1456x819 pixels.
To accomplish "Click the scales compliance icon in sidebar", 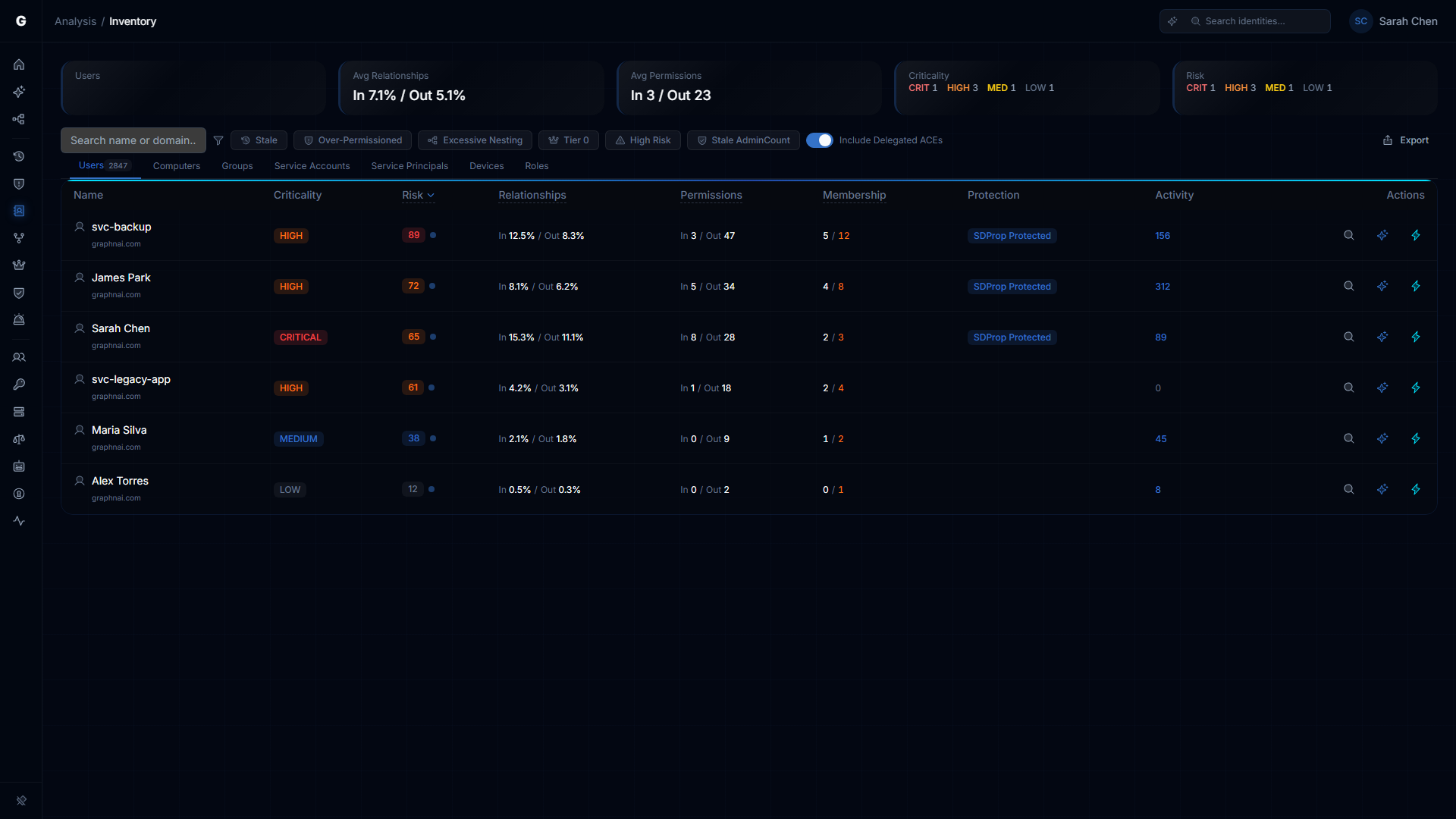I will click(19, 439).
